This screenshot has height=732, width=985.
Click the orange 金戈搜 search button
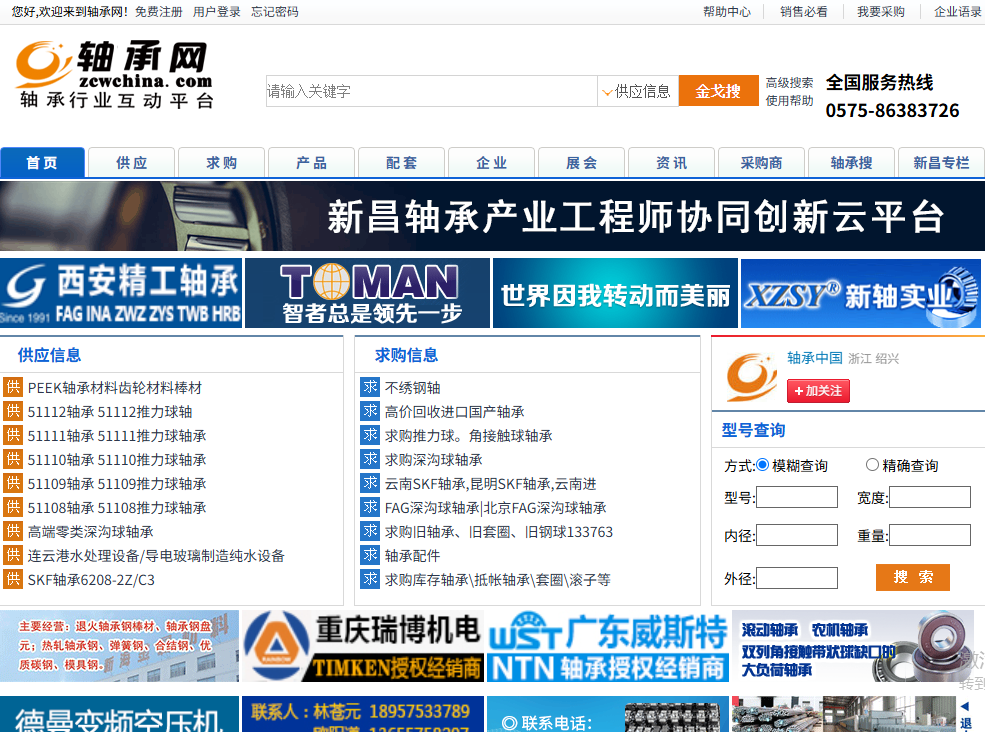tap(718, 91)
